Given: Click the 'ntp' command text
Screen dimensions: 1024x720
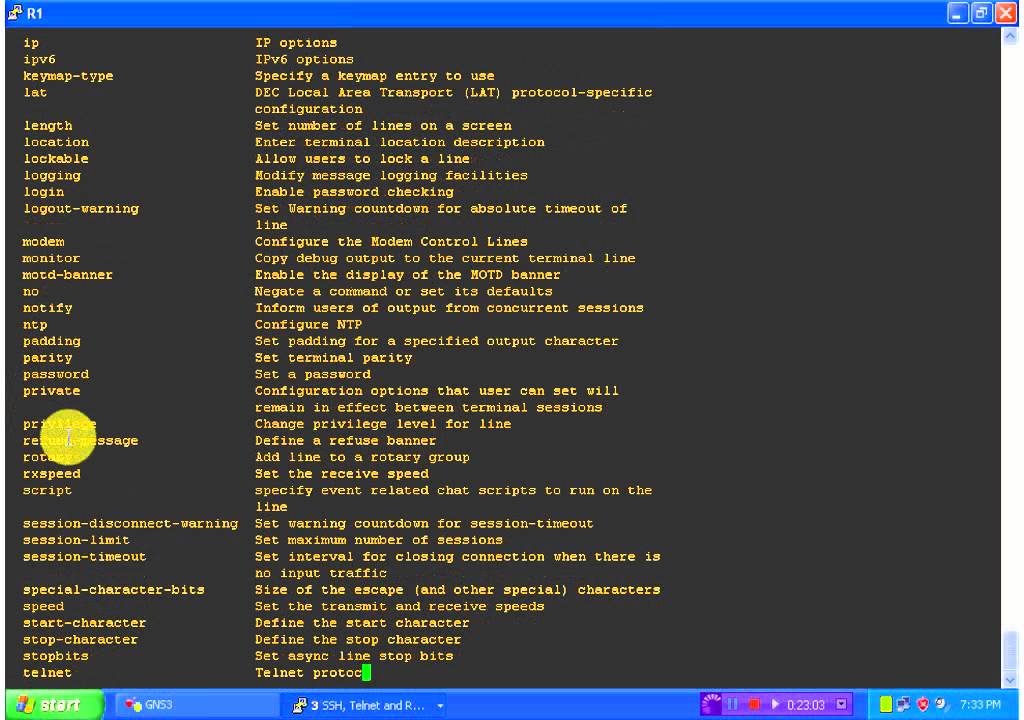Looking at the screenshot, I should pyautogui.click(x=35, y=325).
